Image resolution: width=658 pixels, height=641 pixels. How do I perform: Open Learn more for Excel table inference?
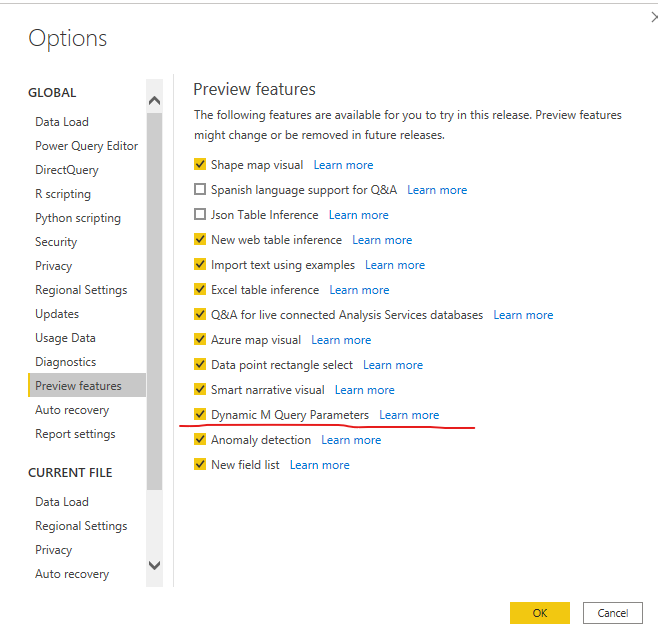(359, 290)
